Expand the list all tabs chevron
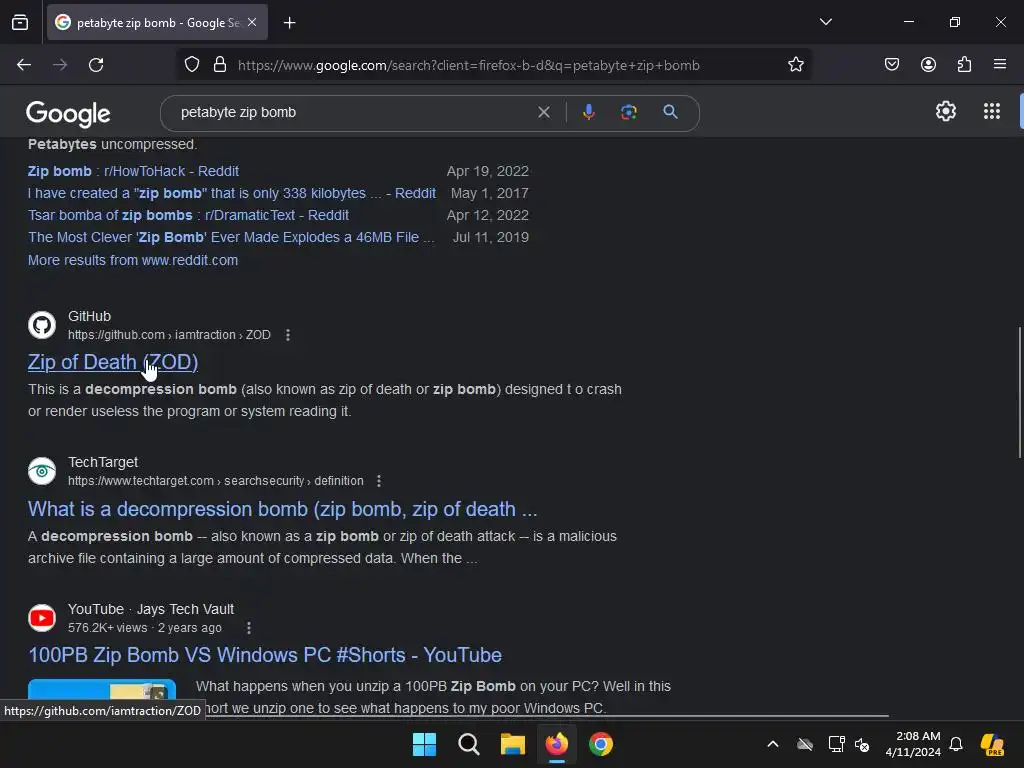 (825, 22)
